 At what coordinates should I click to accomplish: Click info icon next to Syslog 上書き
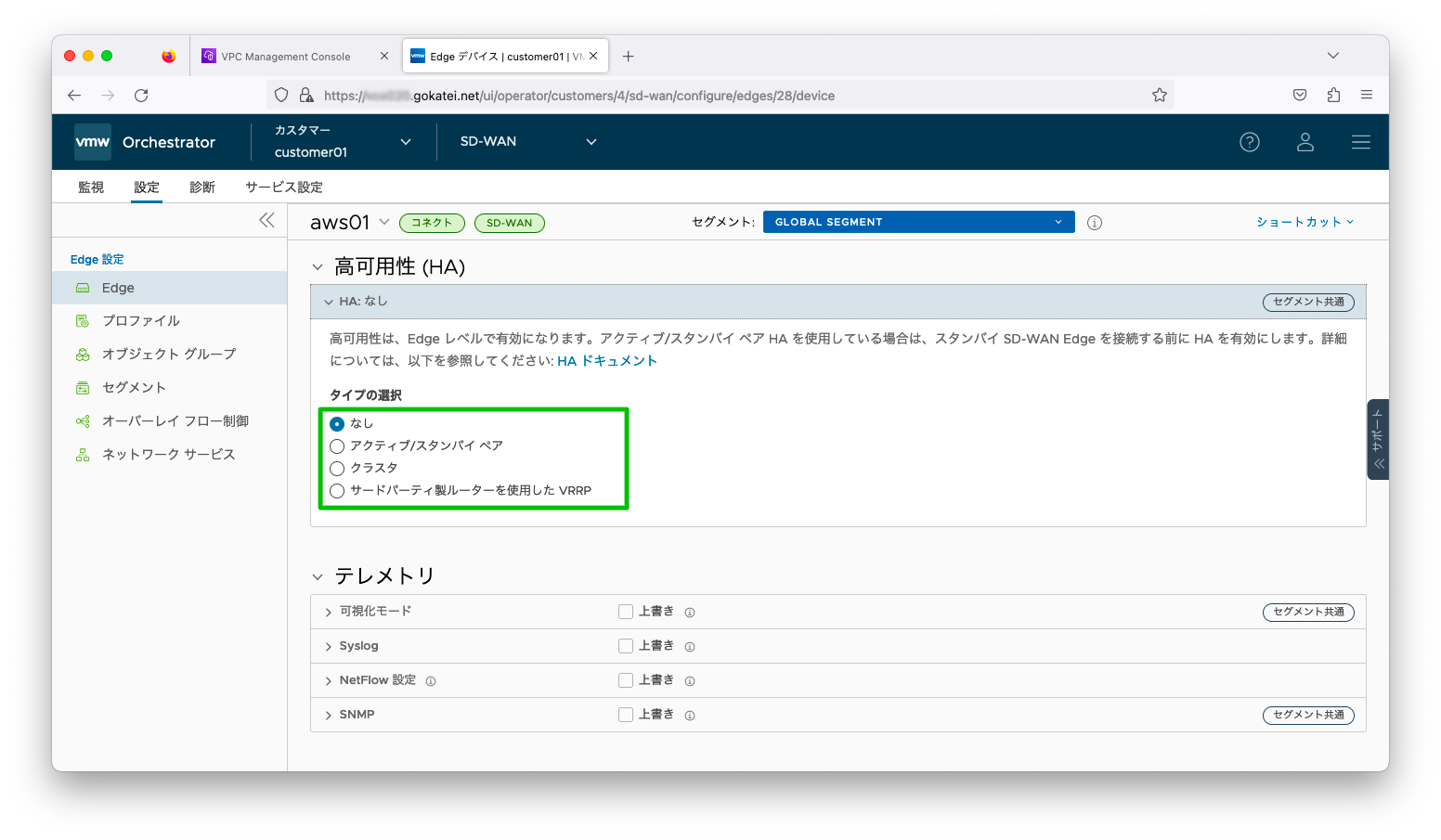click(690, 647)
